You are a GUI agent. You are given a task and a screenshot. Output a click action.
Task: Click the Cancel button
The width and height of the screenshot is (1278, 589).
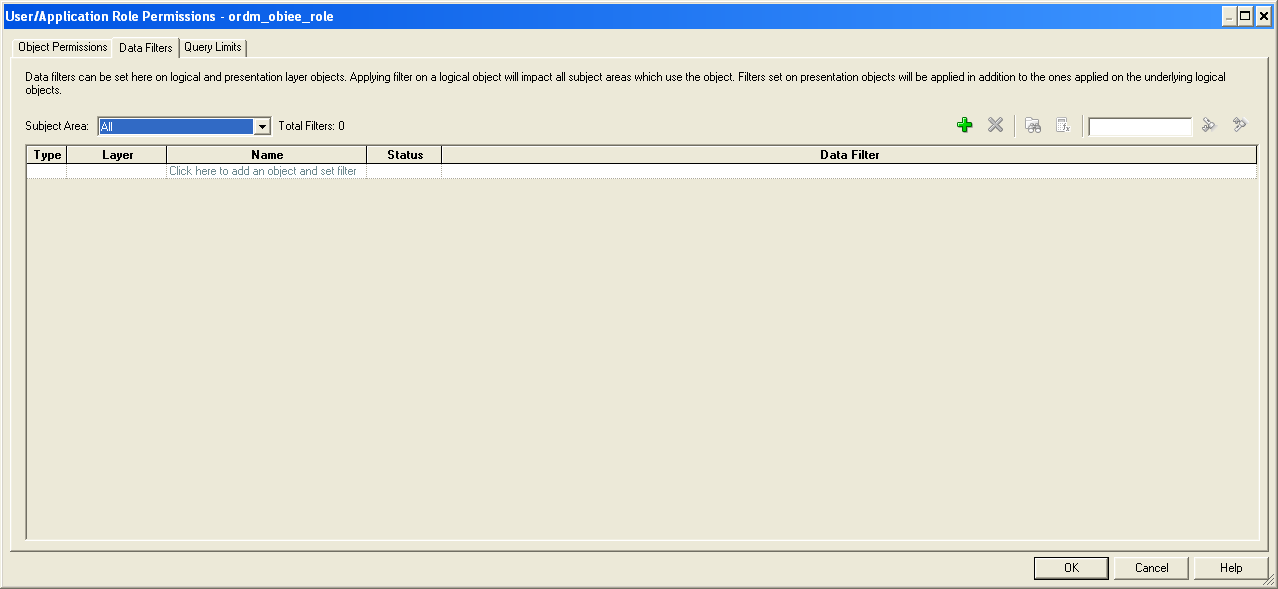coord(1151,568)
